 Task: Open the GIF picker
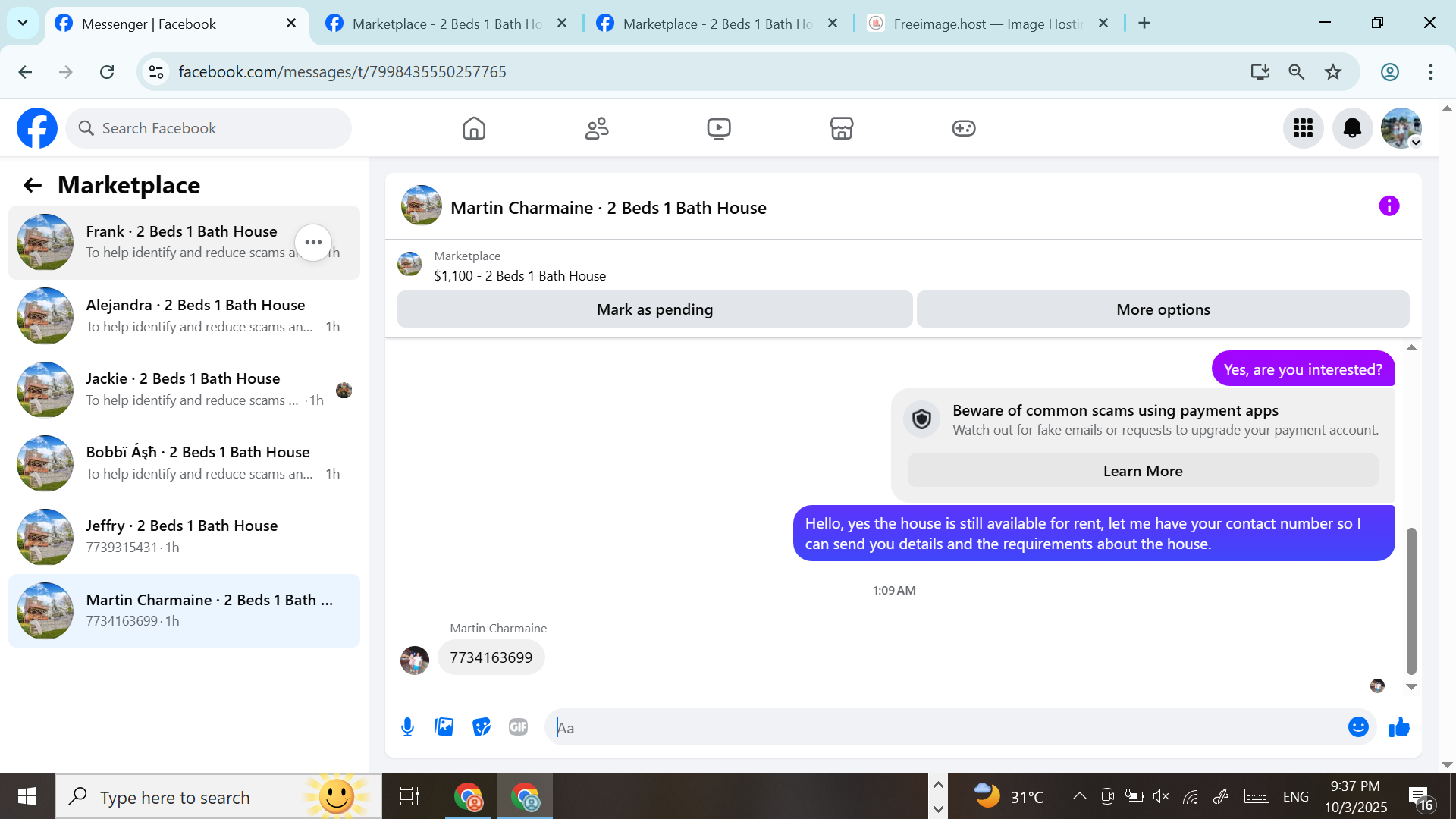point(519,727)
